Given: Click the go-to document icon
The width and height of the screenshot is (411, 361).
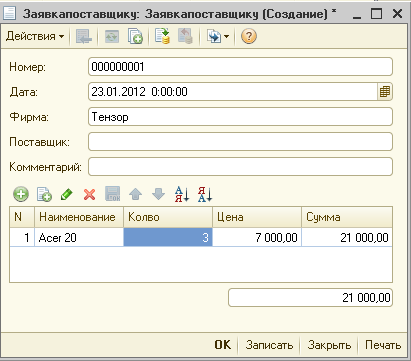Looking at the screenshot, I should click(214, 36).
